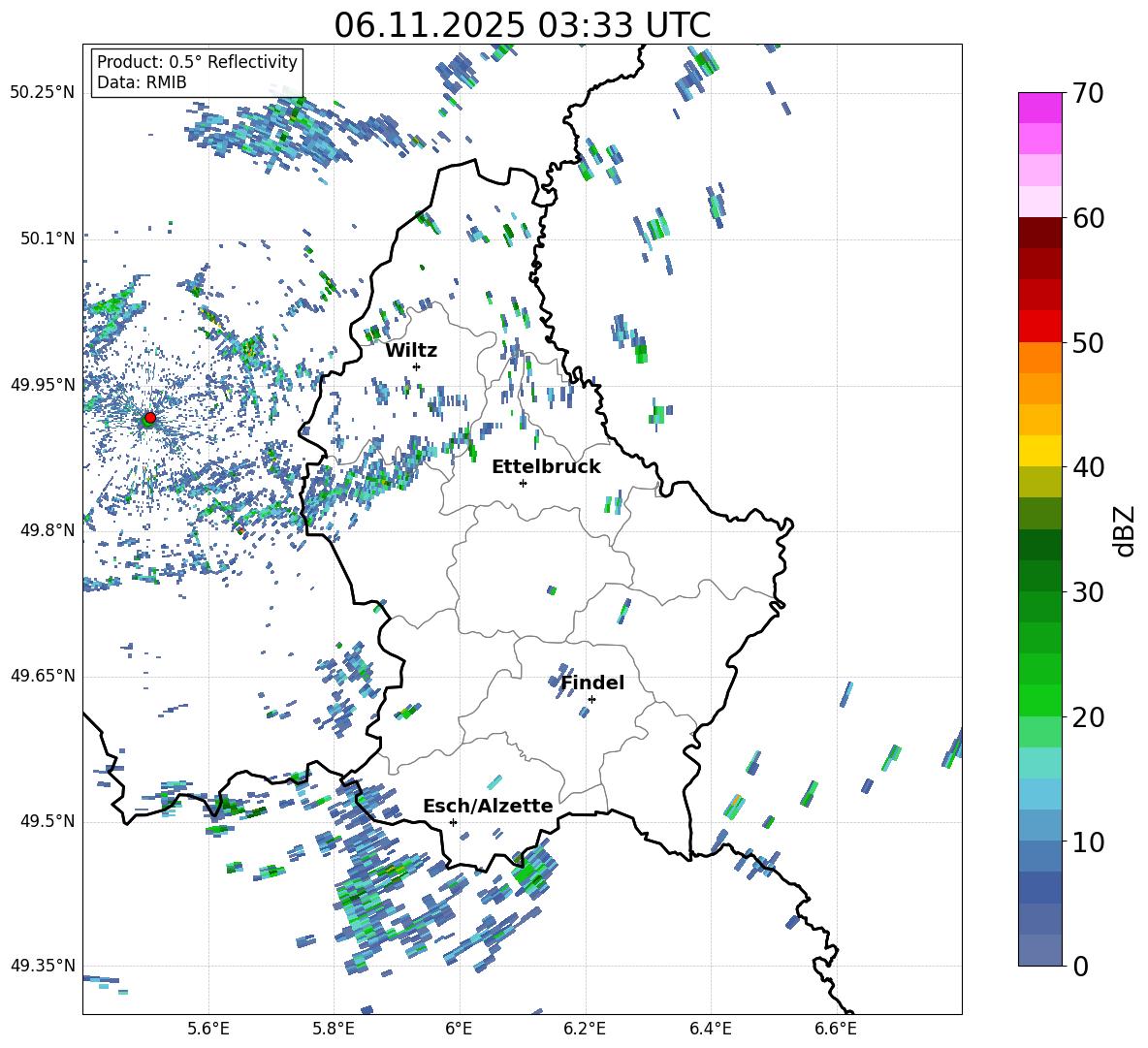The width and height of the screenshot is (1148, 1048).
Task: Click the 50.25°N latitude label
Action: click(x=43, y=93)
